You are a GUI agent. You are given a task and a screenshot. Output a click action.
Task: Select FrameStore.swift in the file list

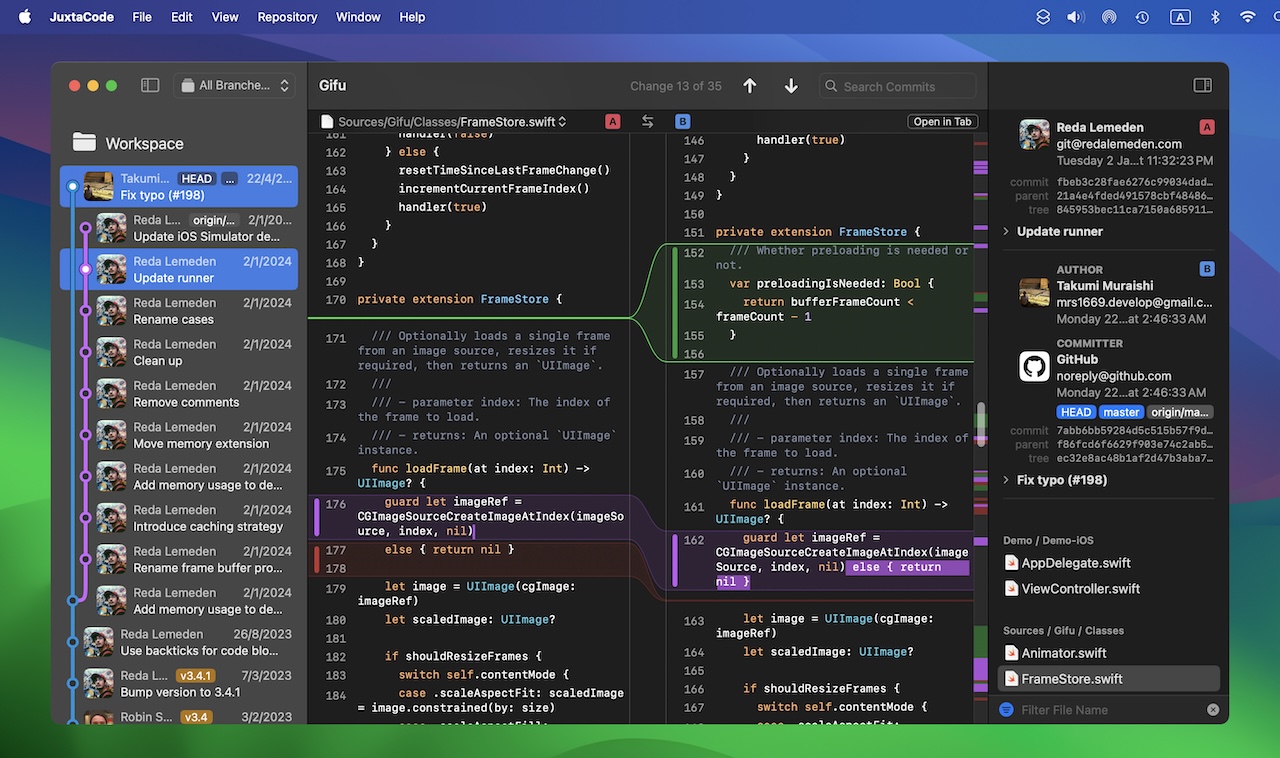pyautogui.click(x=1109, y=679)
